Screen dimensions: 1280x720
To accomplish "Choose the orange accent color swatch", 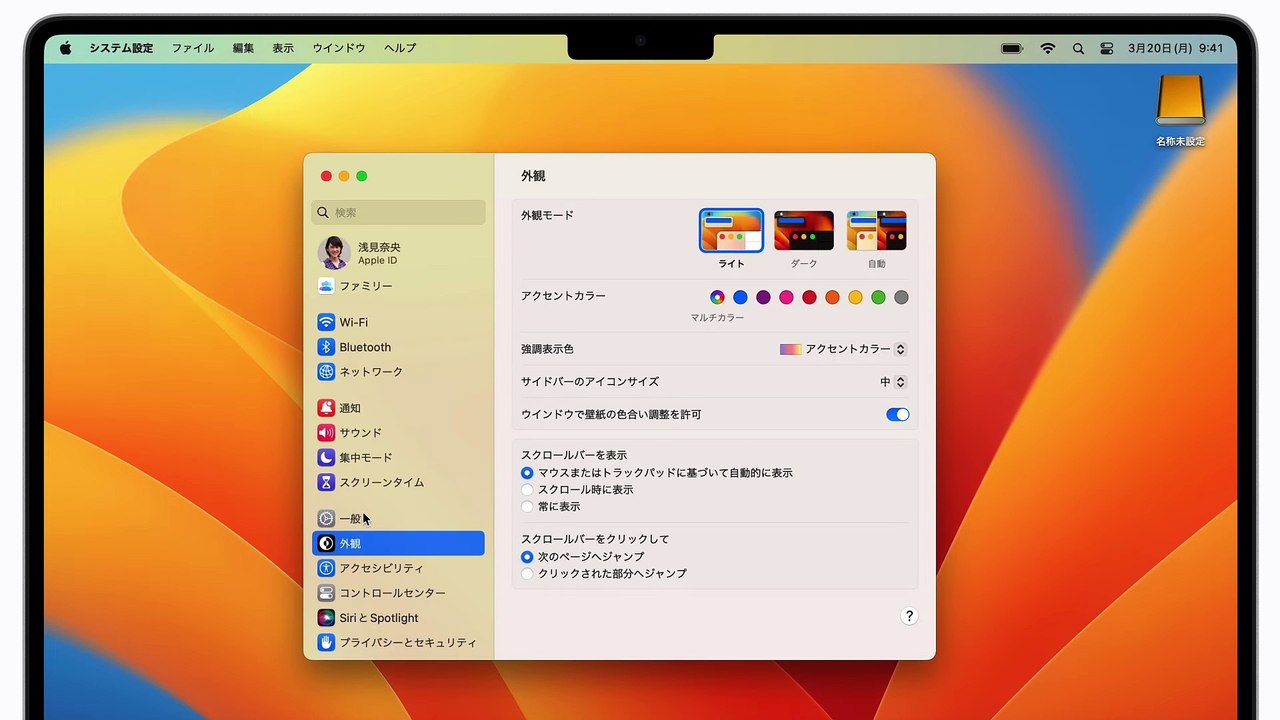I will [832, 297].
